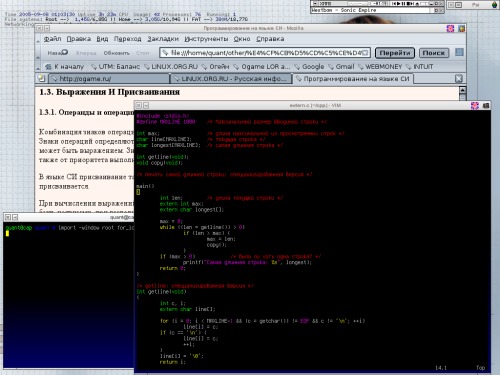Click the return 0; line in VIM
This screenshot has width=500, height=375.
[173, 268]
